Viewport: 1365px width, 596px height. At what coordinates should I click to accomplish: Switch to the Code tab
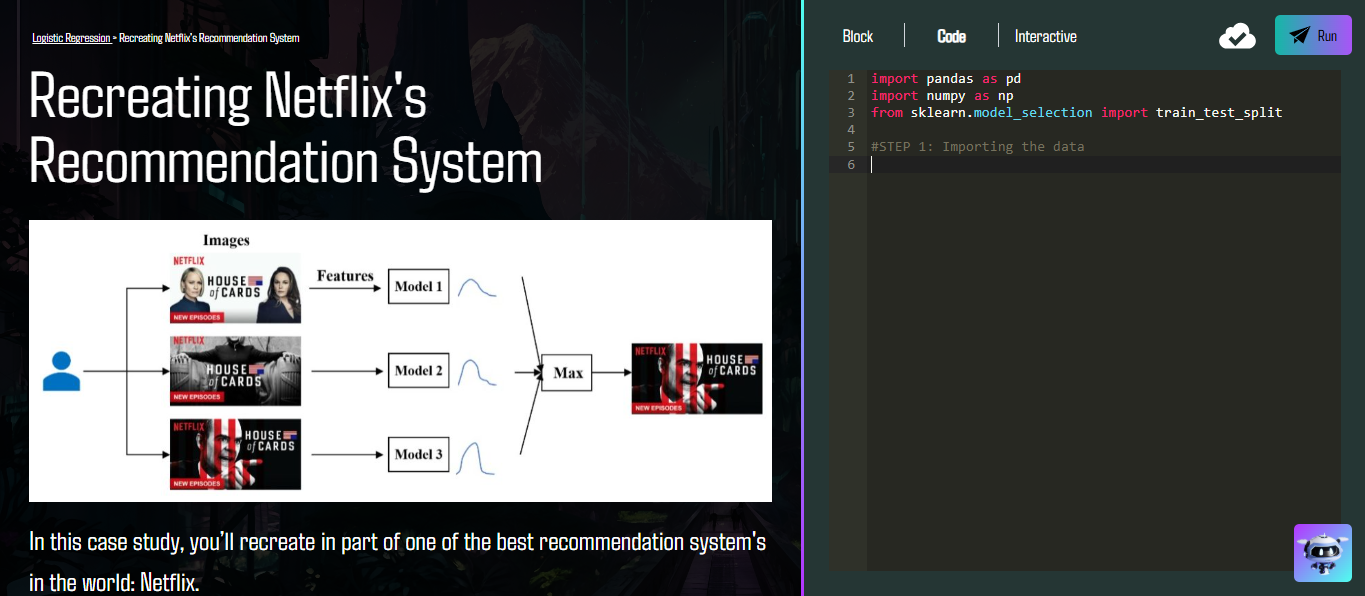pos(951,36)
